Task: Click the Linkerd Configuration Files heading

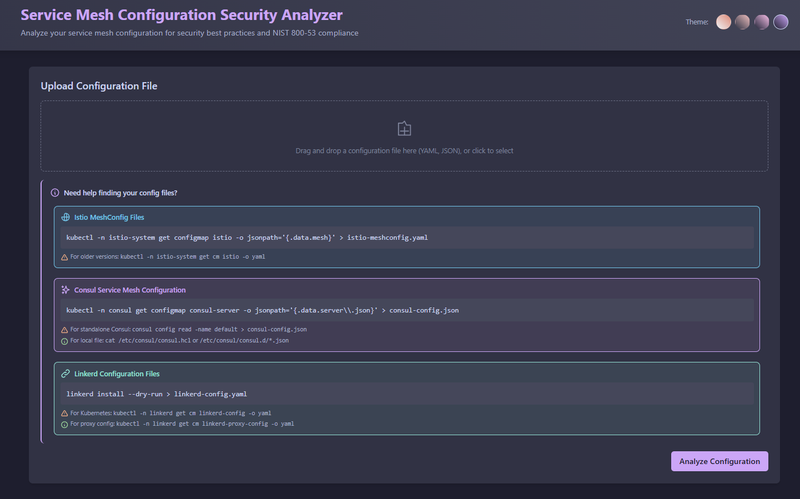Action: 117,374
